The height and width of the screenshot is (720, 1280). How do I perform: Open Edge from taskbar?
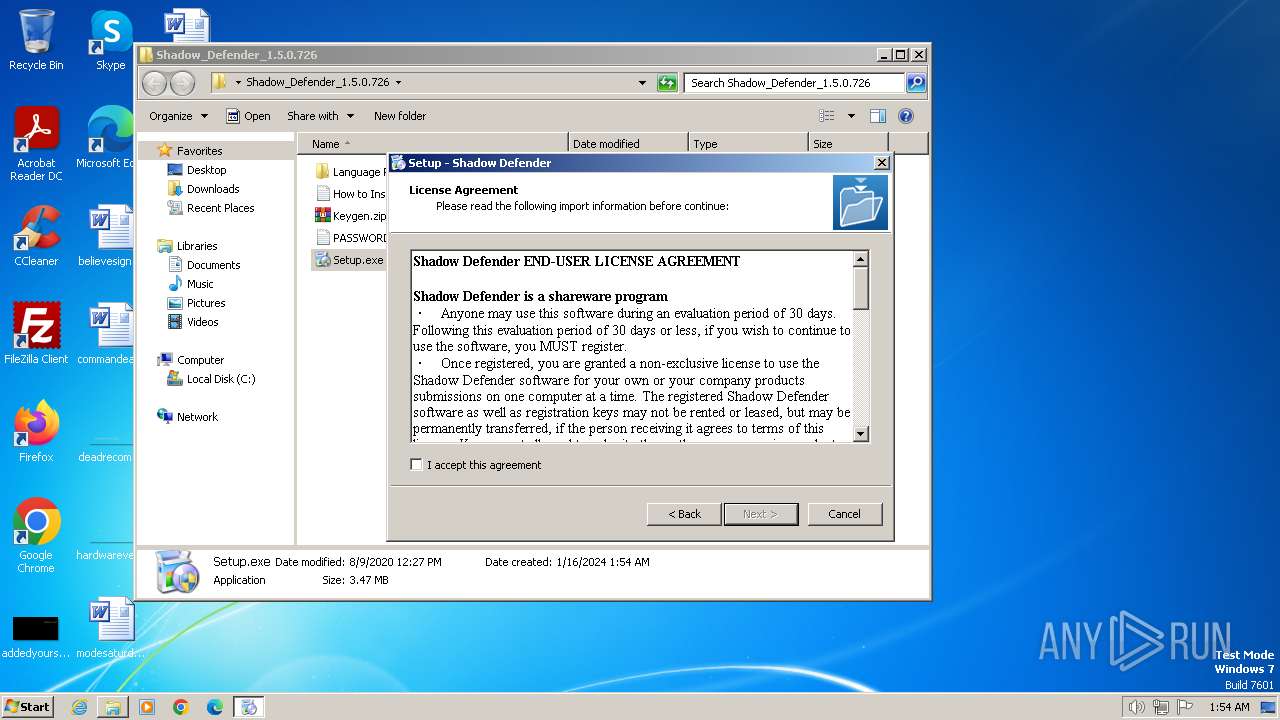pyautogui.click(x=214, y=707)
